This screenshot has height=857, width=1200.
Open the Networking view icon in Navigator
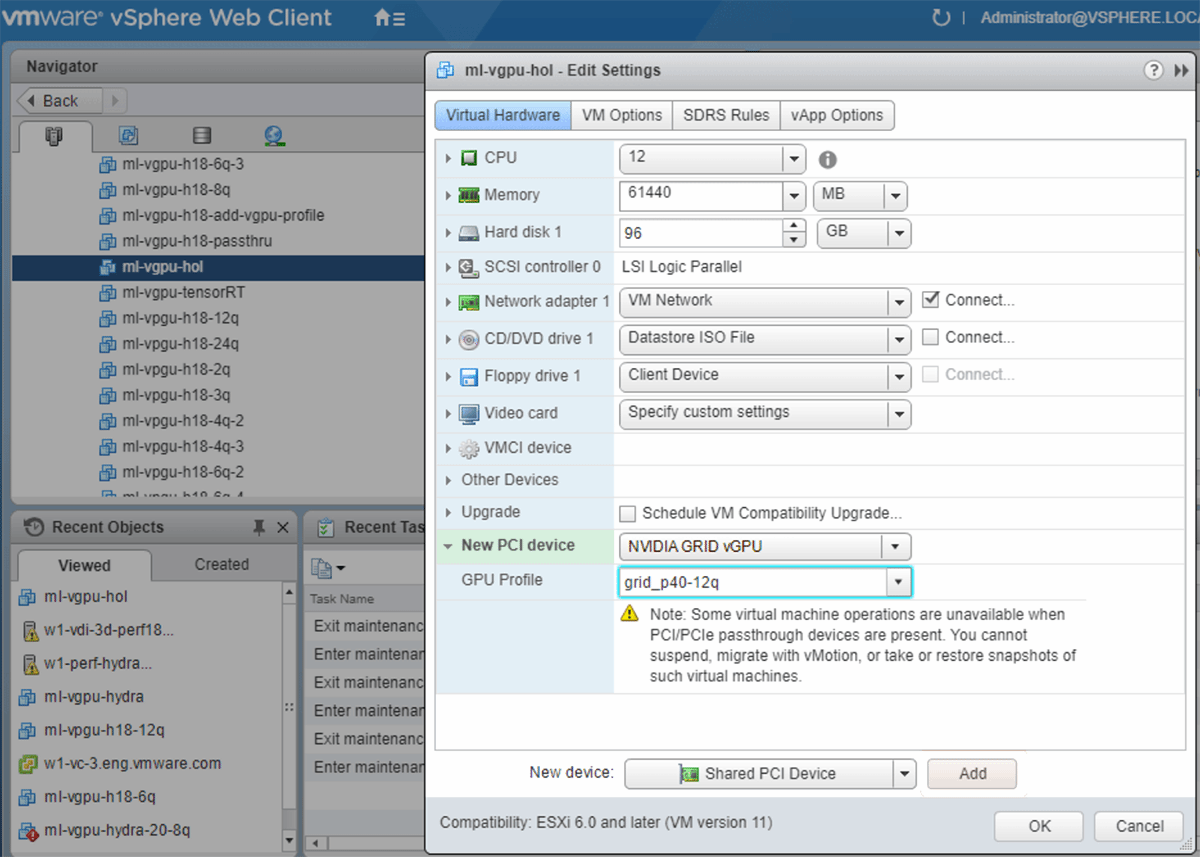pos(275,136)
